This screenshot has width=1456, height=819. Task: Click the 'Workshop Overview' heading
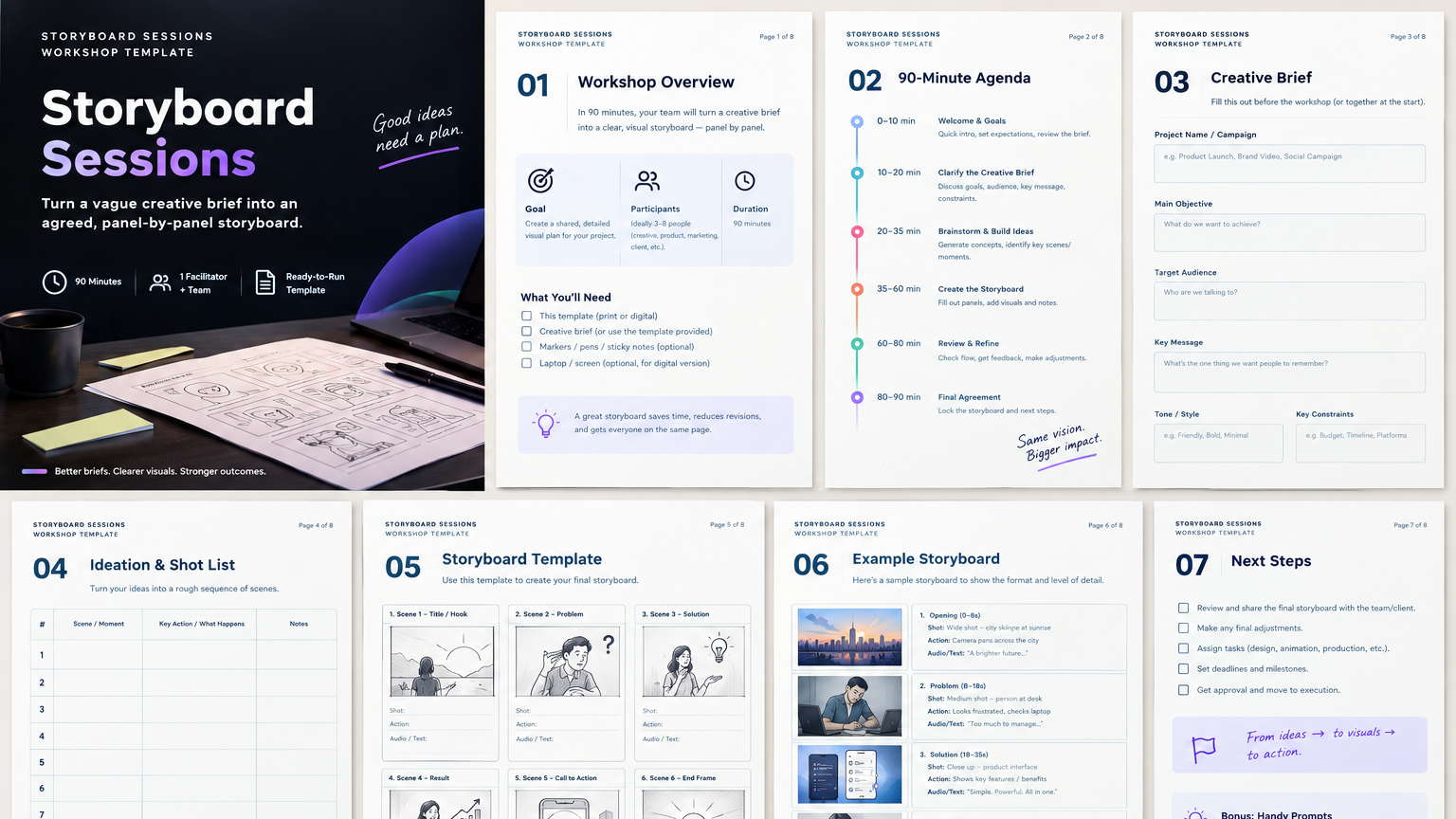[x=656, y=82]
